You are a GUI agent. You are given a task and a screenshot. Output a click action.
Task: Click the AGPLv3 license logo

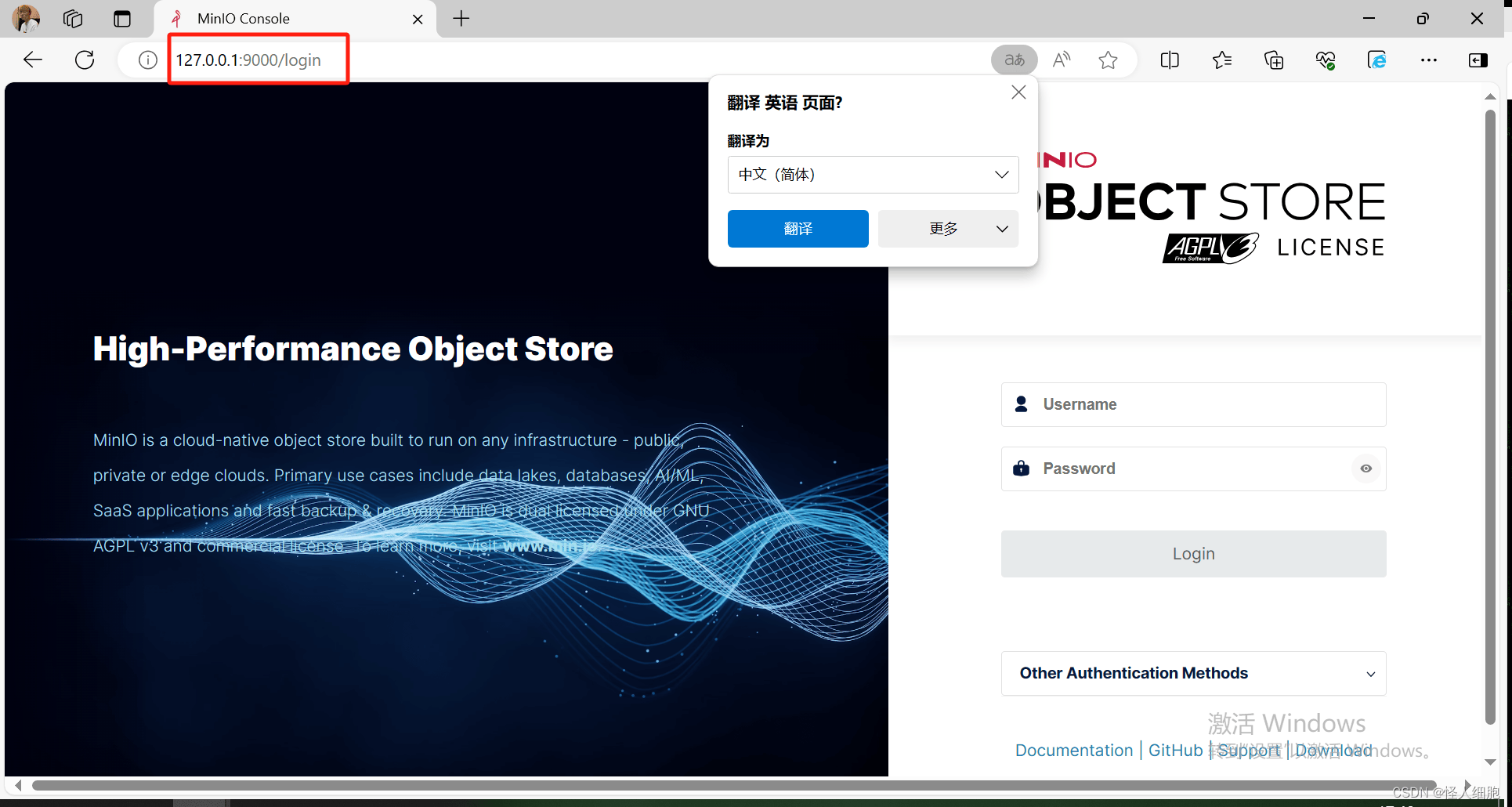pos(1210,248)
